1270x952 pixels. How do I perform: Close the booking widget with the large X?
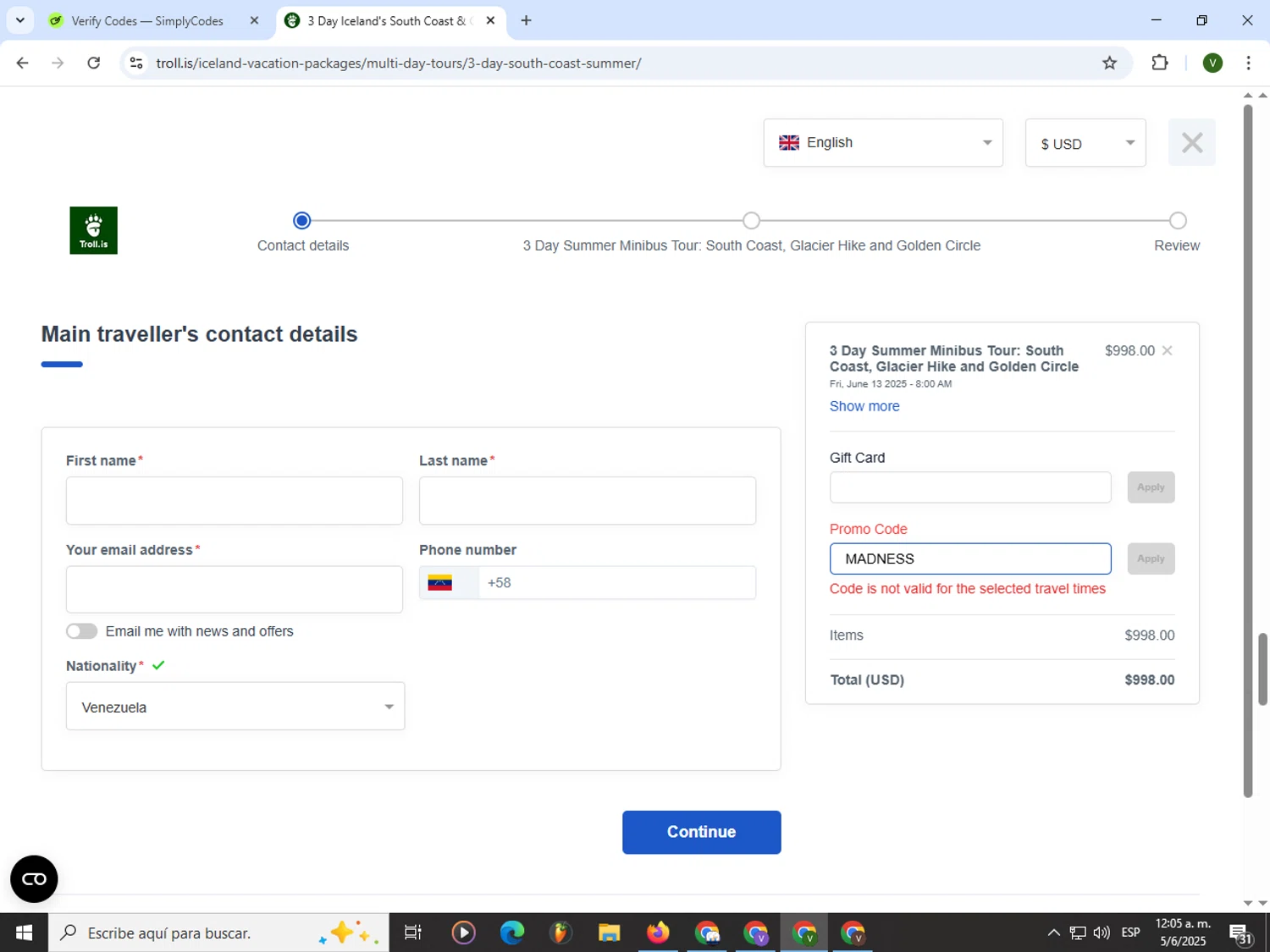pos(1191,142)
